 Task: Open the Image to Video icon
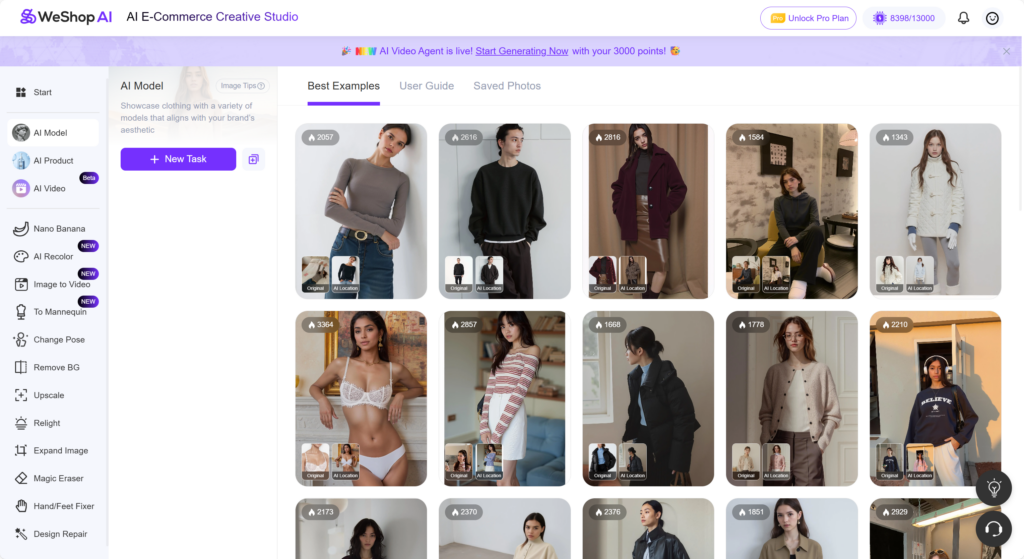pyautogui.click(x=21, y=284)
